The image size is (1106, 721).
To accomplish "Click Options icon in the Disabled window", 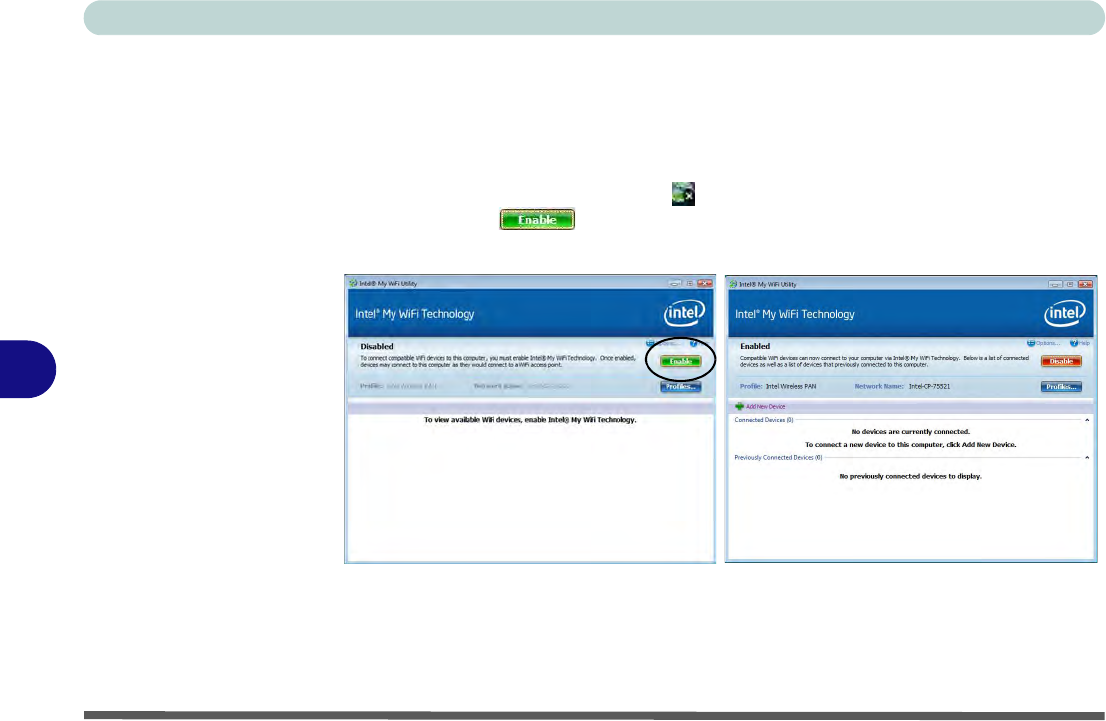I will pyautogui.click(x=650, y=343).
